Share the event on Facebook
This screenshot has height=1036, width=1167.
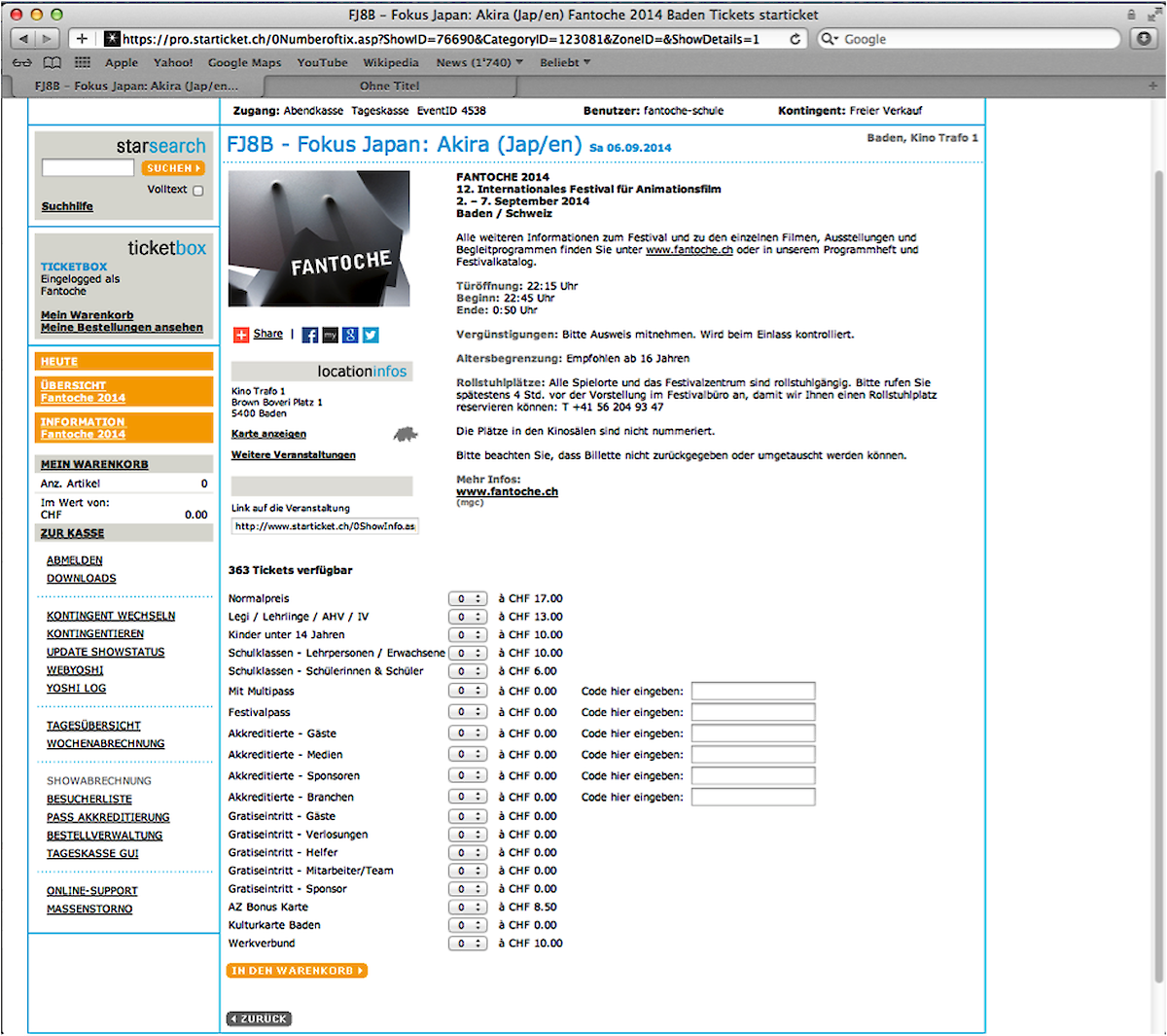click(310, 335)
